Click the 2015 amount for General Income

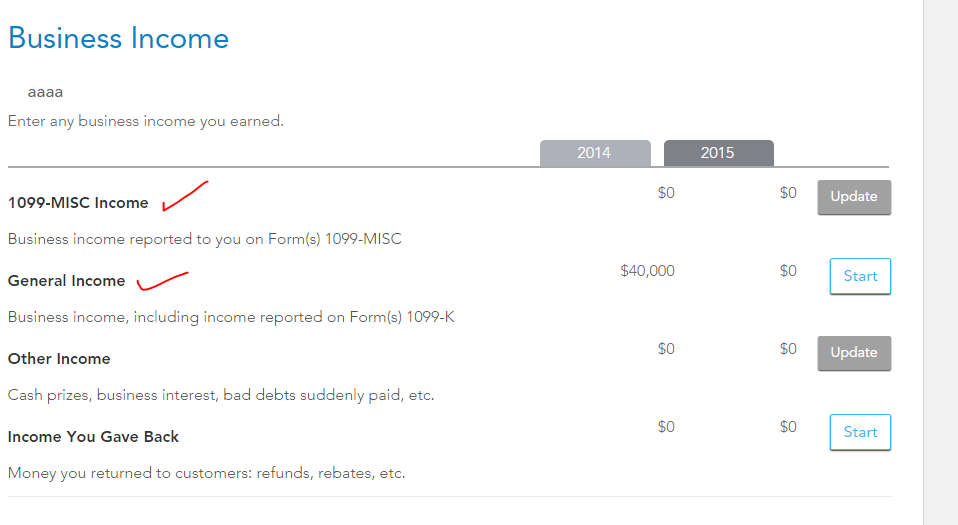pos(788,271)
